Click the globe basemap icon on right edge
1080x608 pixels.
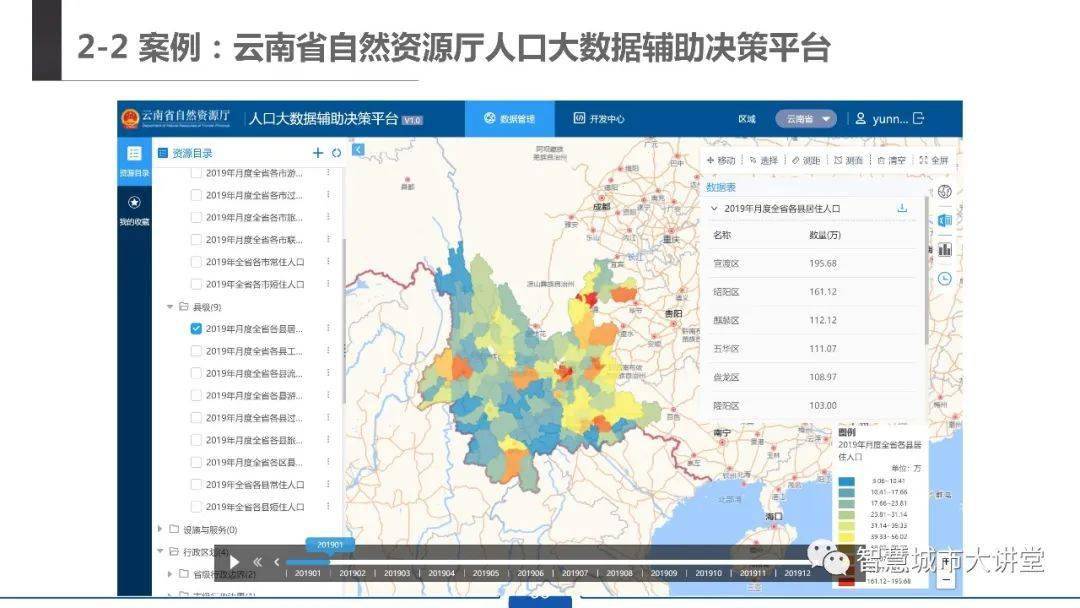944,191
